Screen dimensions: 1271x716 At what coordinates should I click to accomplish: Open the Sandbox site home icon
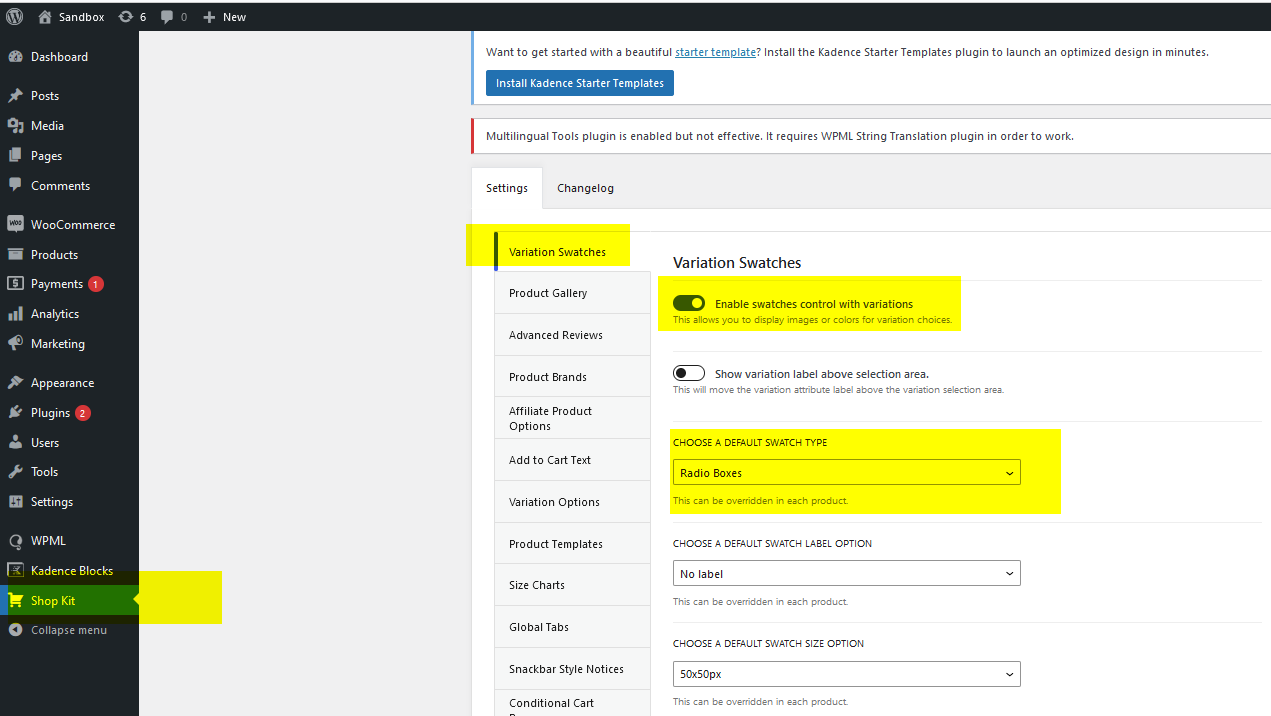45,16
